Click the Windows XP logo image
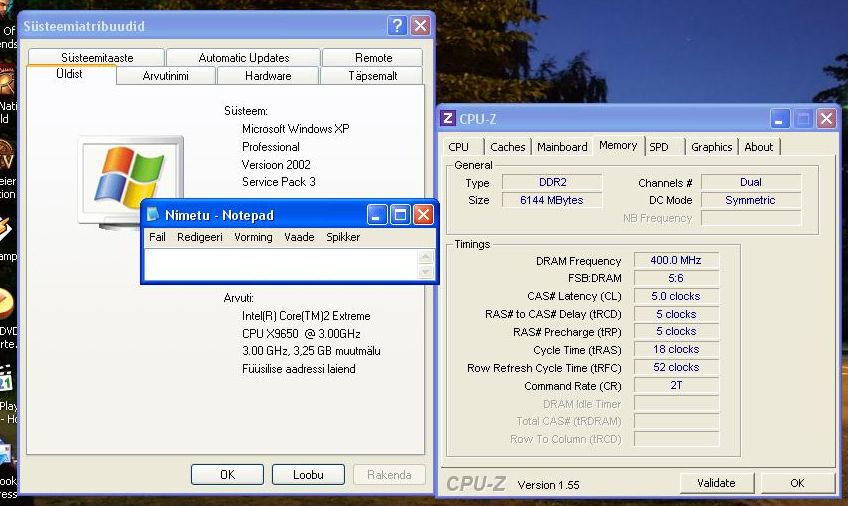848x506 pixels. tap(130, 179)
